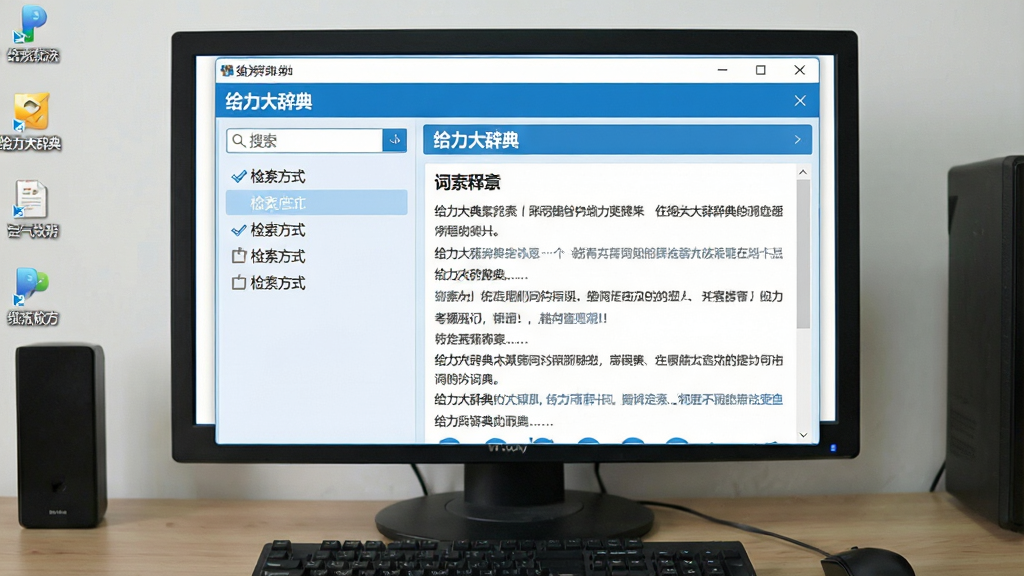Uncheck the 检索方式 row directly above the highlighted row
The image size is (1024, 576).
point(239,176)
